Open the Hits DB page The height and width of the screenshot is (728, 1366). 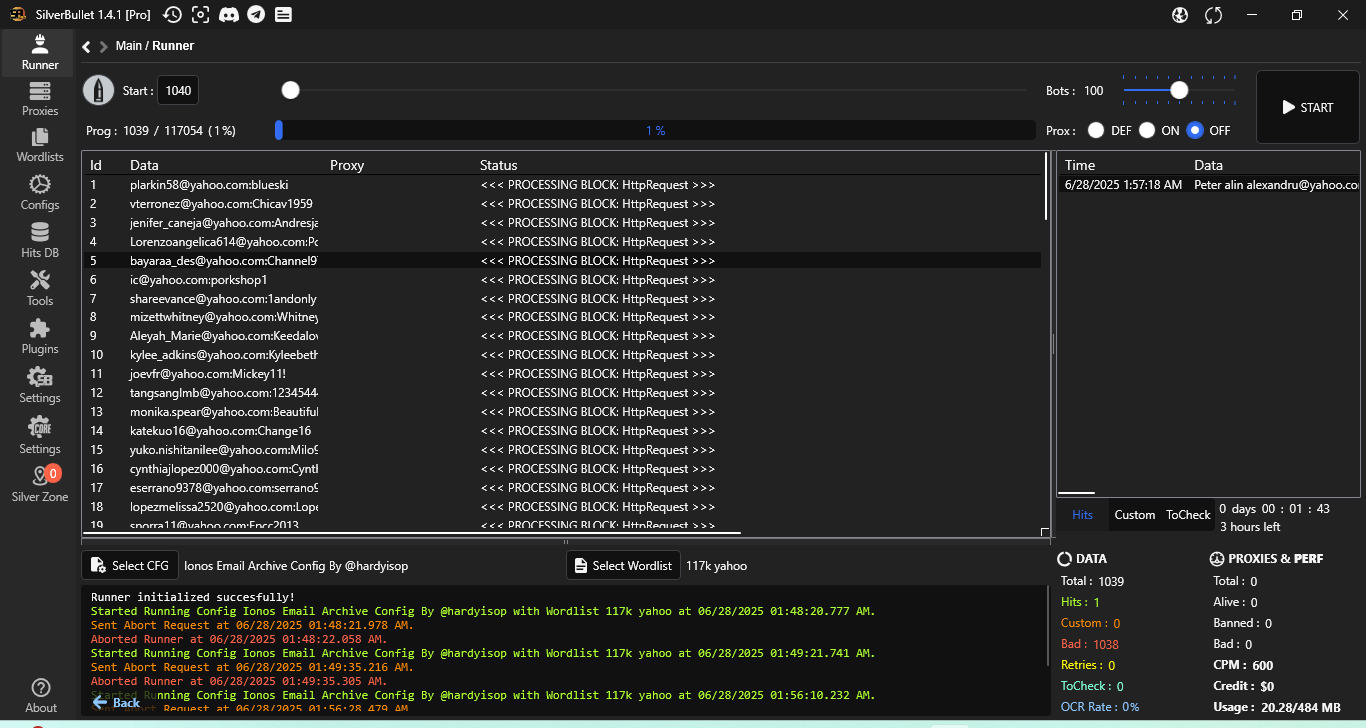click(x=40, y=240)
